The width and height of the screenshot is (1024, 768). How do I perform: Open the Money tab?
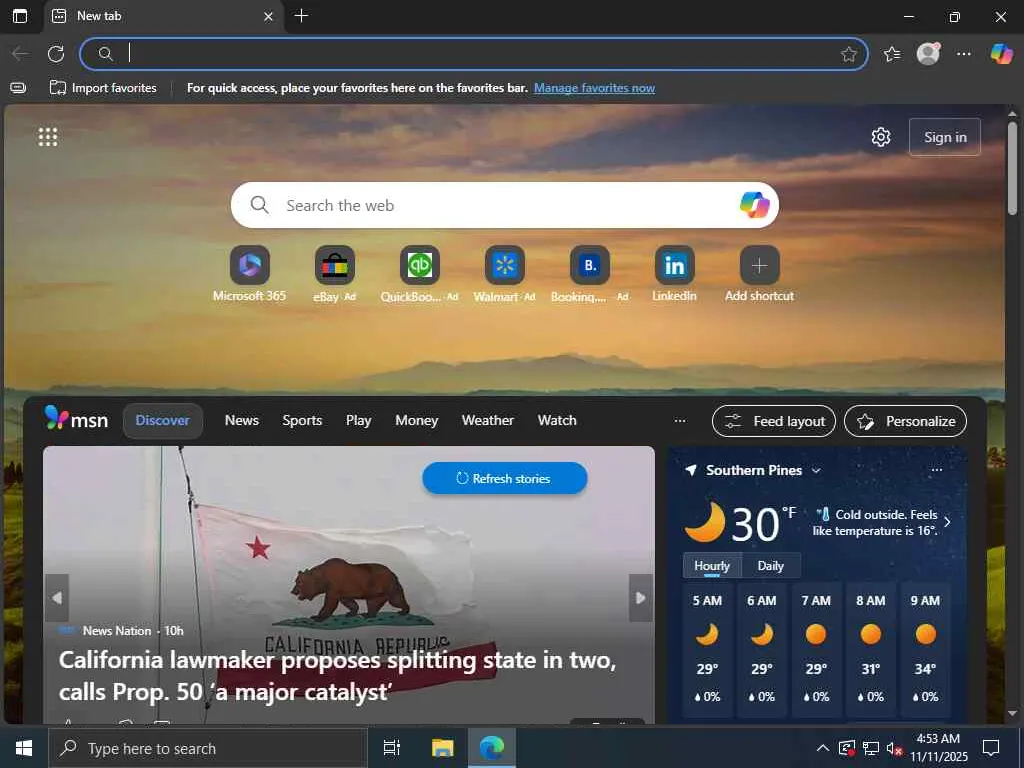[x=417, y=421]
